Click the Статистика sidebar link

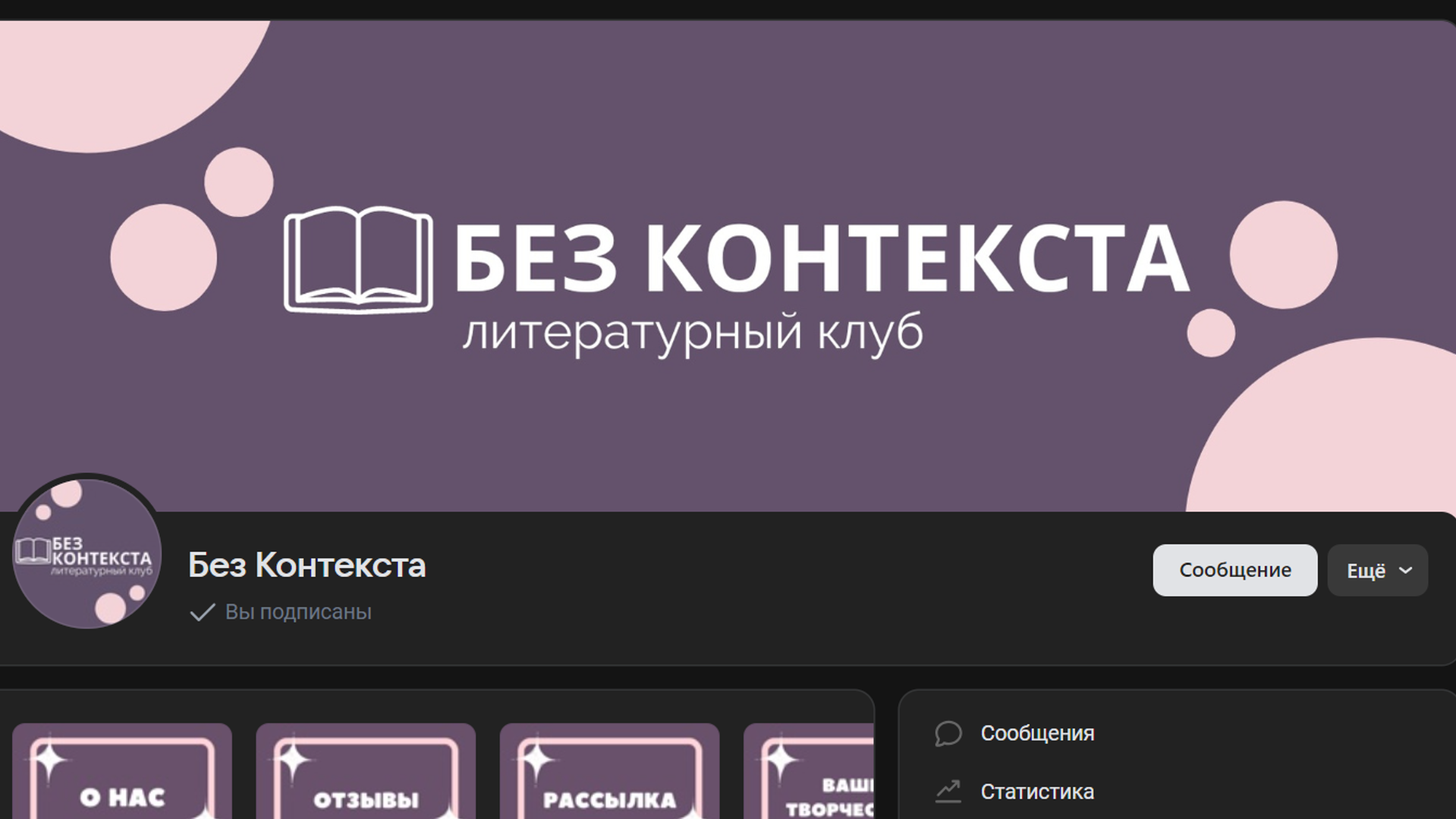(1037, 791)
